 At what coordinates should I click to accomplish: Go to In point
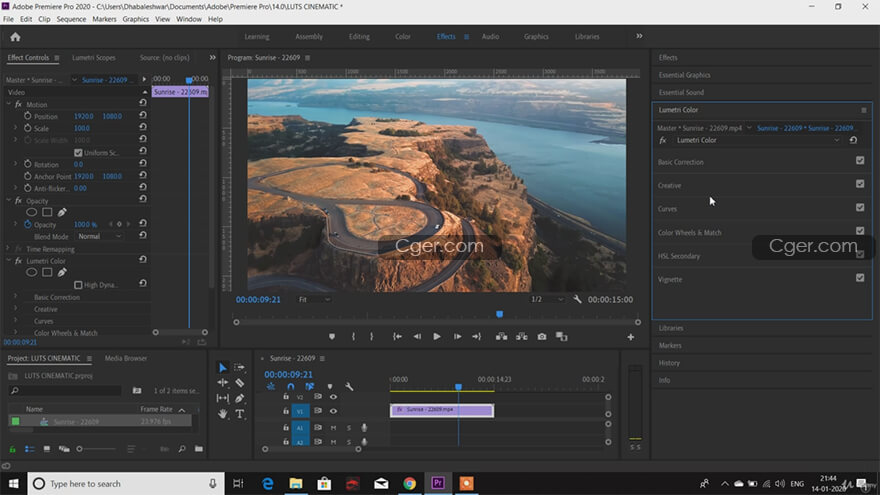click(397, 337)
